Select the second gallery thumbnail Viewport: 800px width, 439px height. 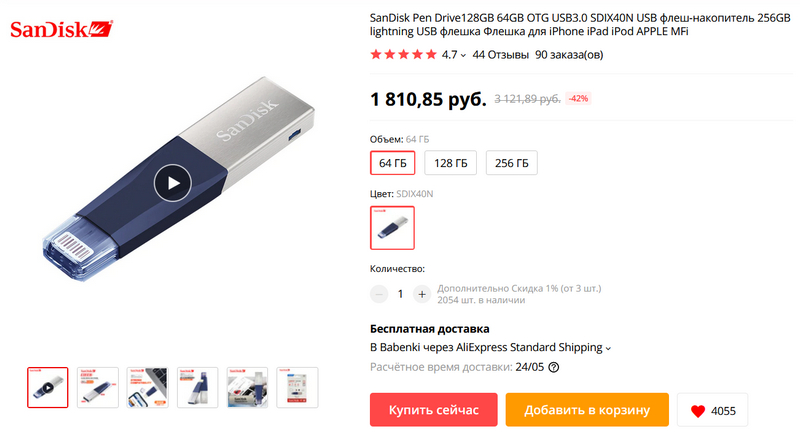[97, 387]
